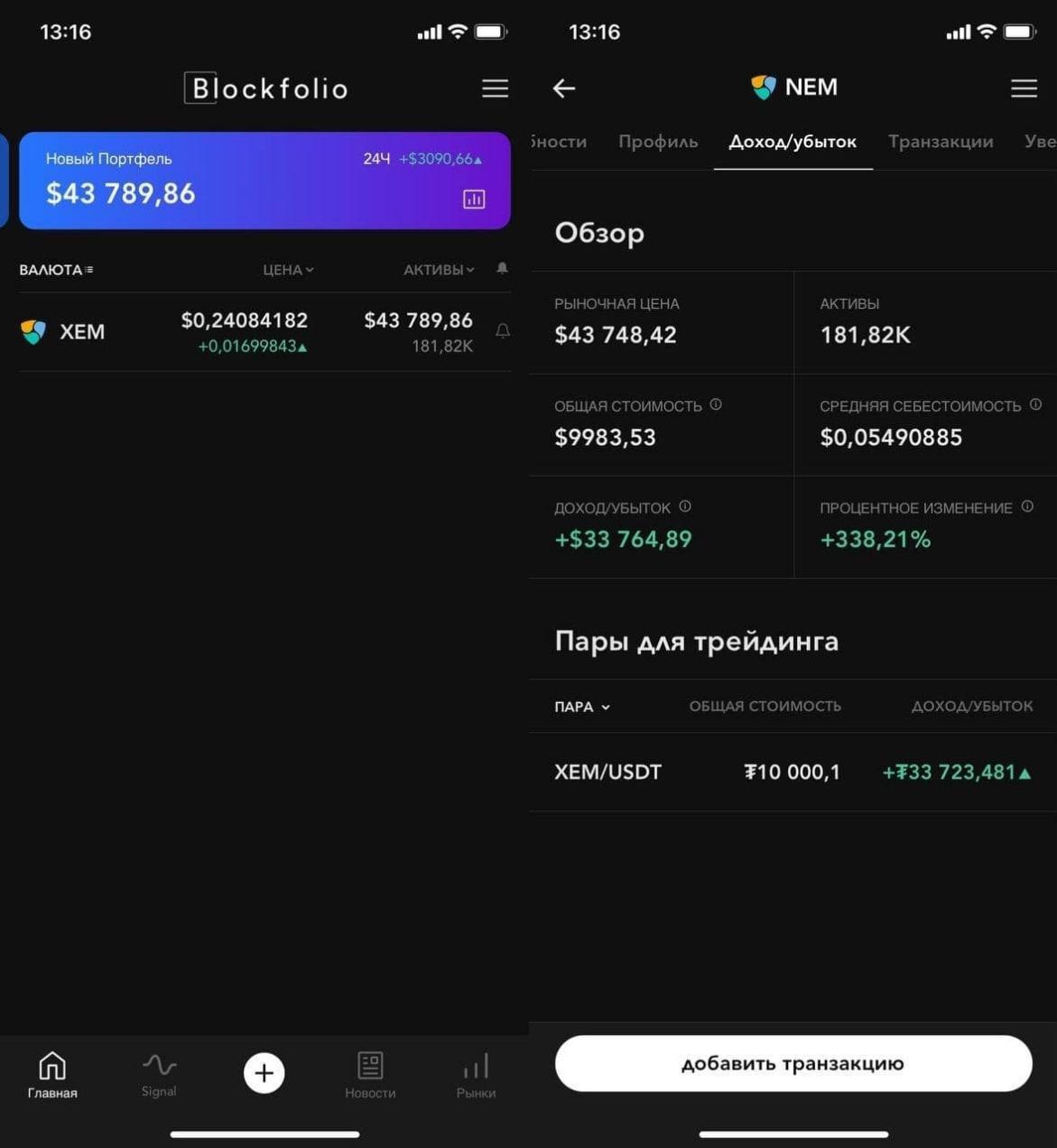Tap the Доход/убыток column header in pairs table
This screenshot has width=1057, height=1148.
point(972,706)
